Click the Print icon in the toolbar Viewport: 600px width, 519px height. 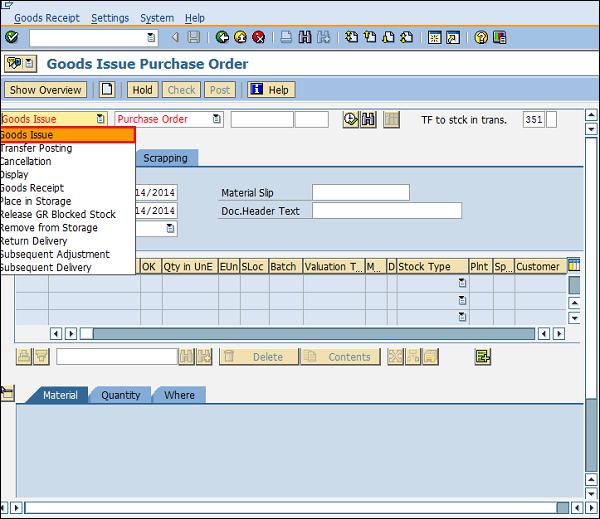point(287,37)
